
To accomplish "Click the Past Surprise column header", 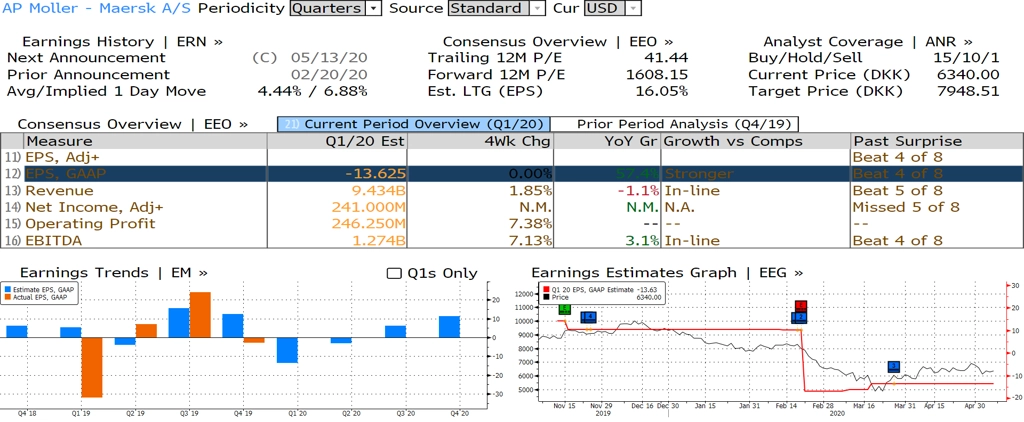I will (x=936, y=141).
